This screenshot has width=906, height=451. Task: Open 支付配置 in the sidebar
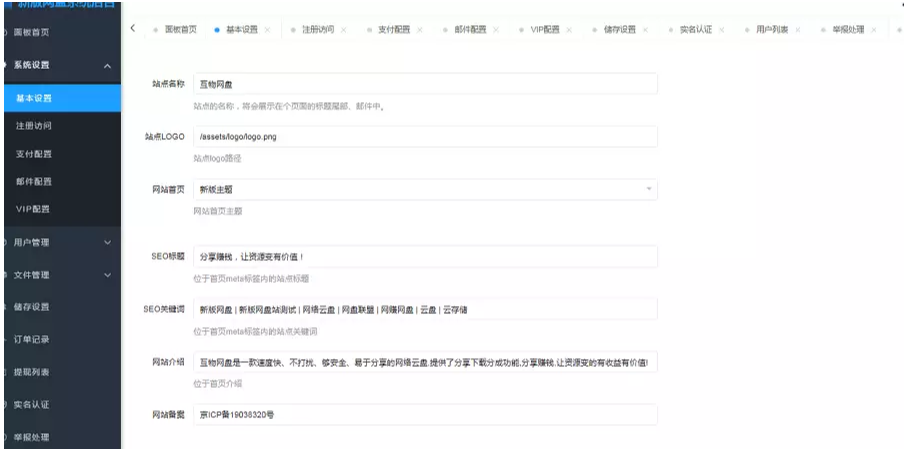click(x=61, y=154)
